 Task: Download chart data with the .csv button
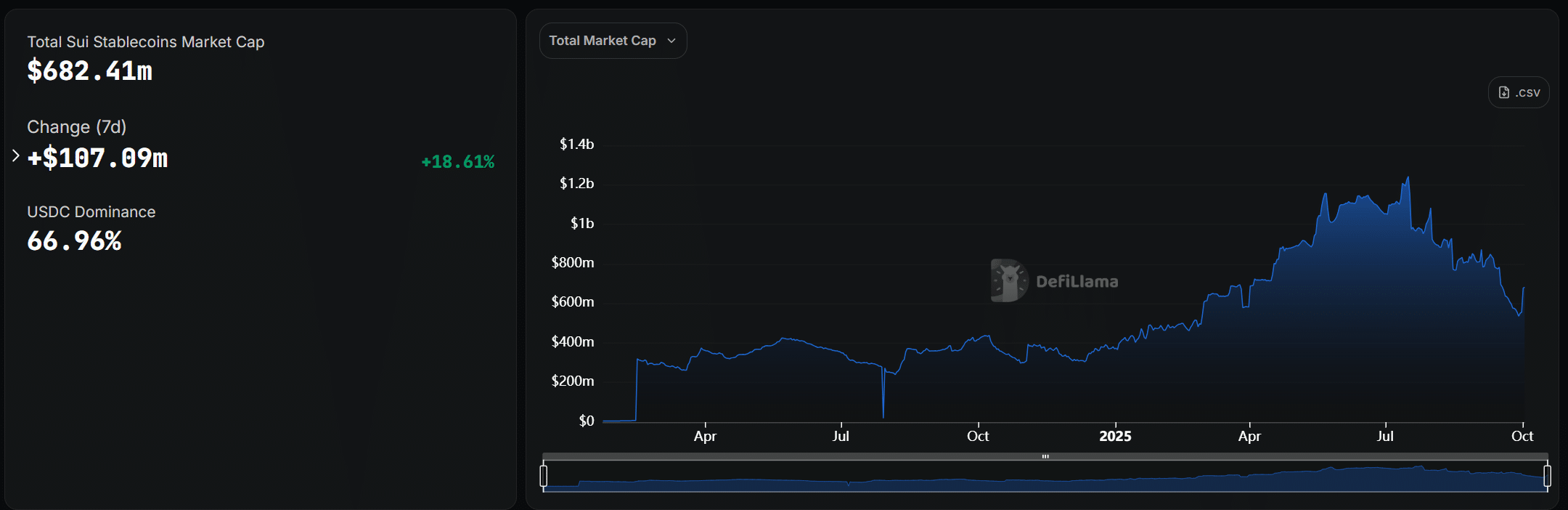click(x=1519, y=92)
